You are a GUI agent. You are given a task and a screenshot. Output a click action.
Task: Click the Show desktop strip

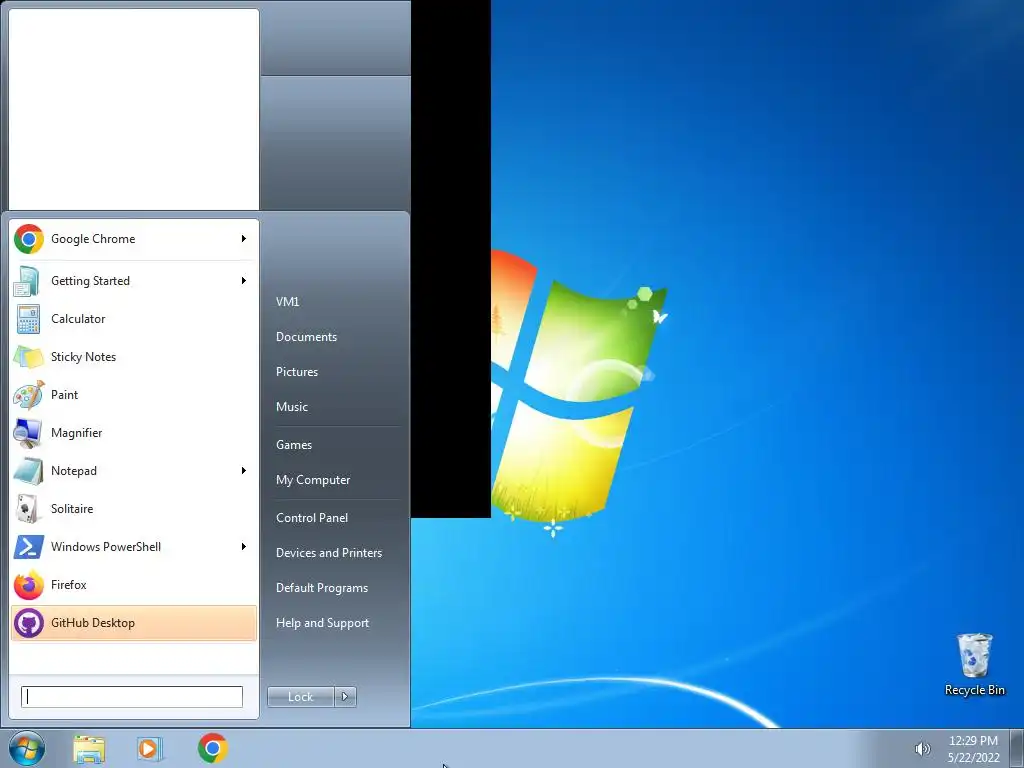point(1017,748)
